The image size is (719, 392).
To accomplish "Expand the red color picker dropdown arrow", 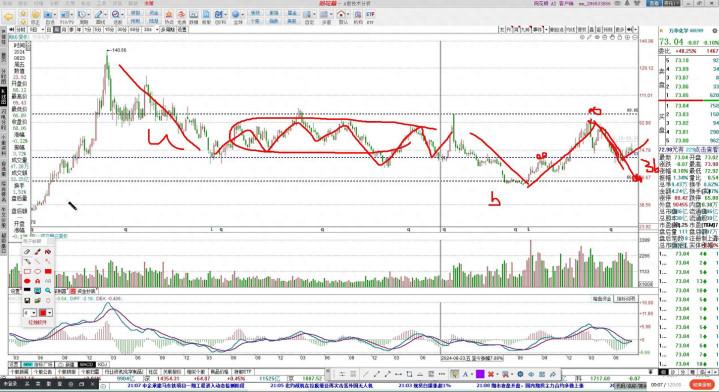I will click(50, 313).
